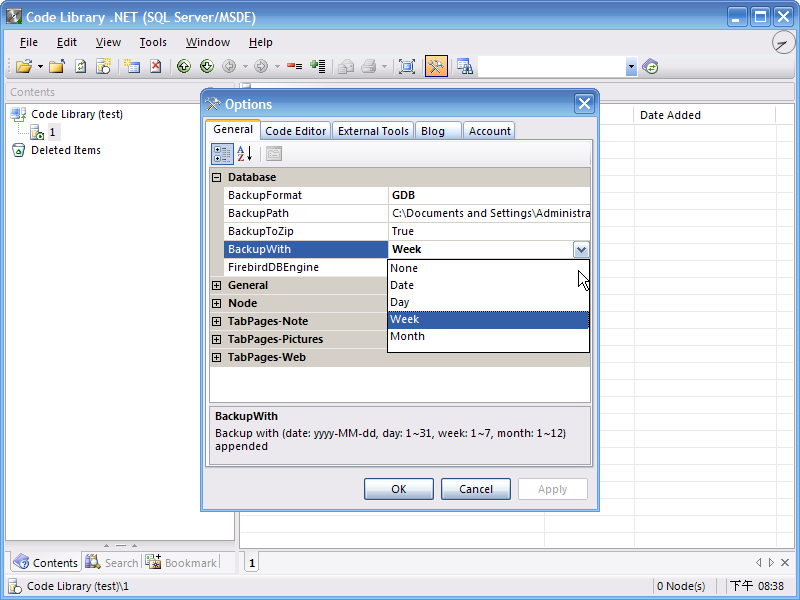The height and width of the screenshot is (600, 800).
Task: Switch property grid to Alphabetical sort
Action: point(245,154)
